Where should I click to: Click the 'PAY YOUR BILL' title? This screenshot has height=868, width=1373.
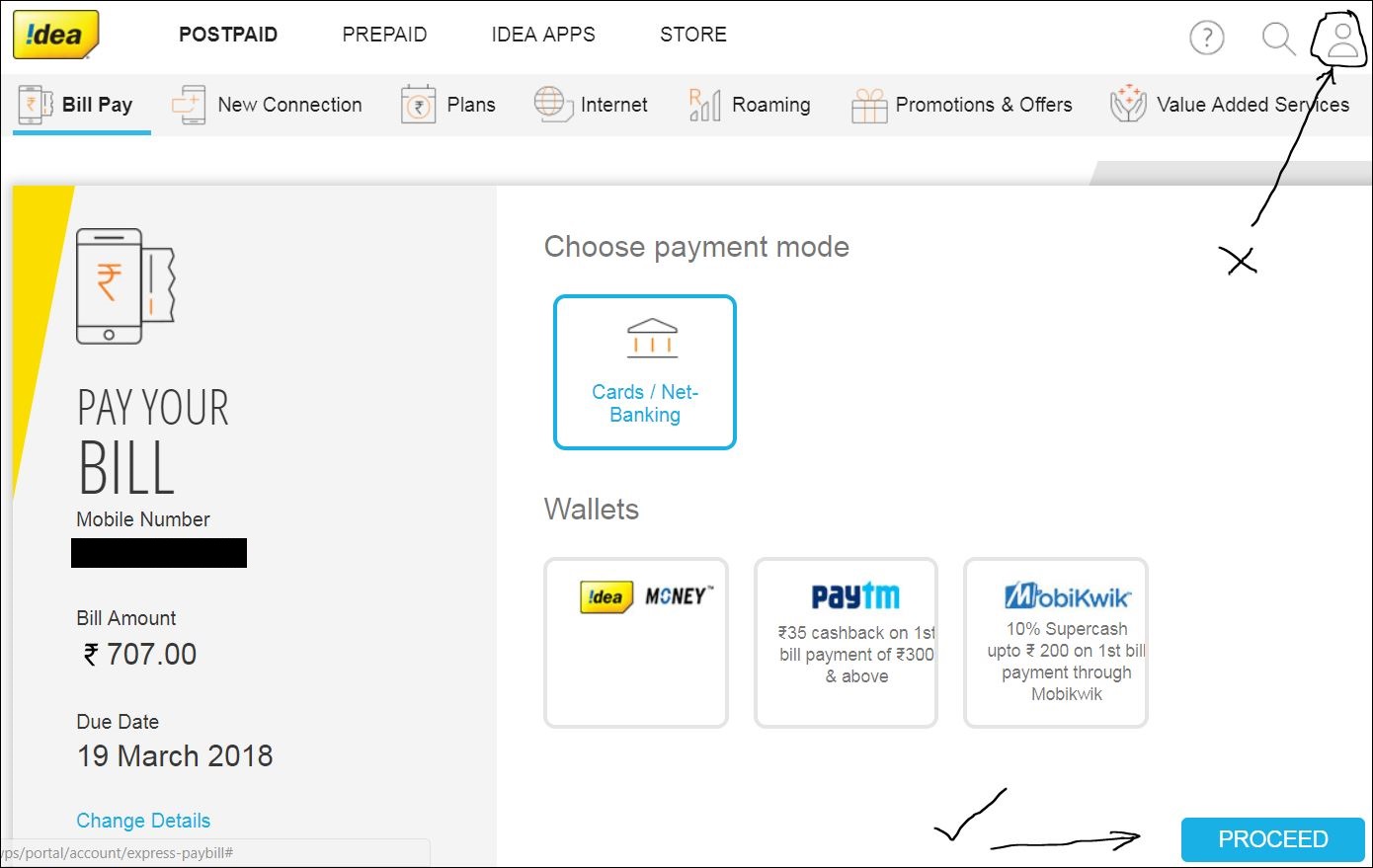(153, 440)
